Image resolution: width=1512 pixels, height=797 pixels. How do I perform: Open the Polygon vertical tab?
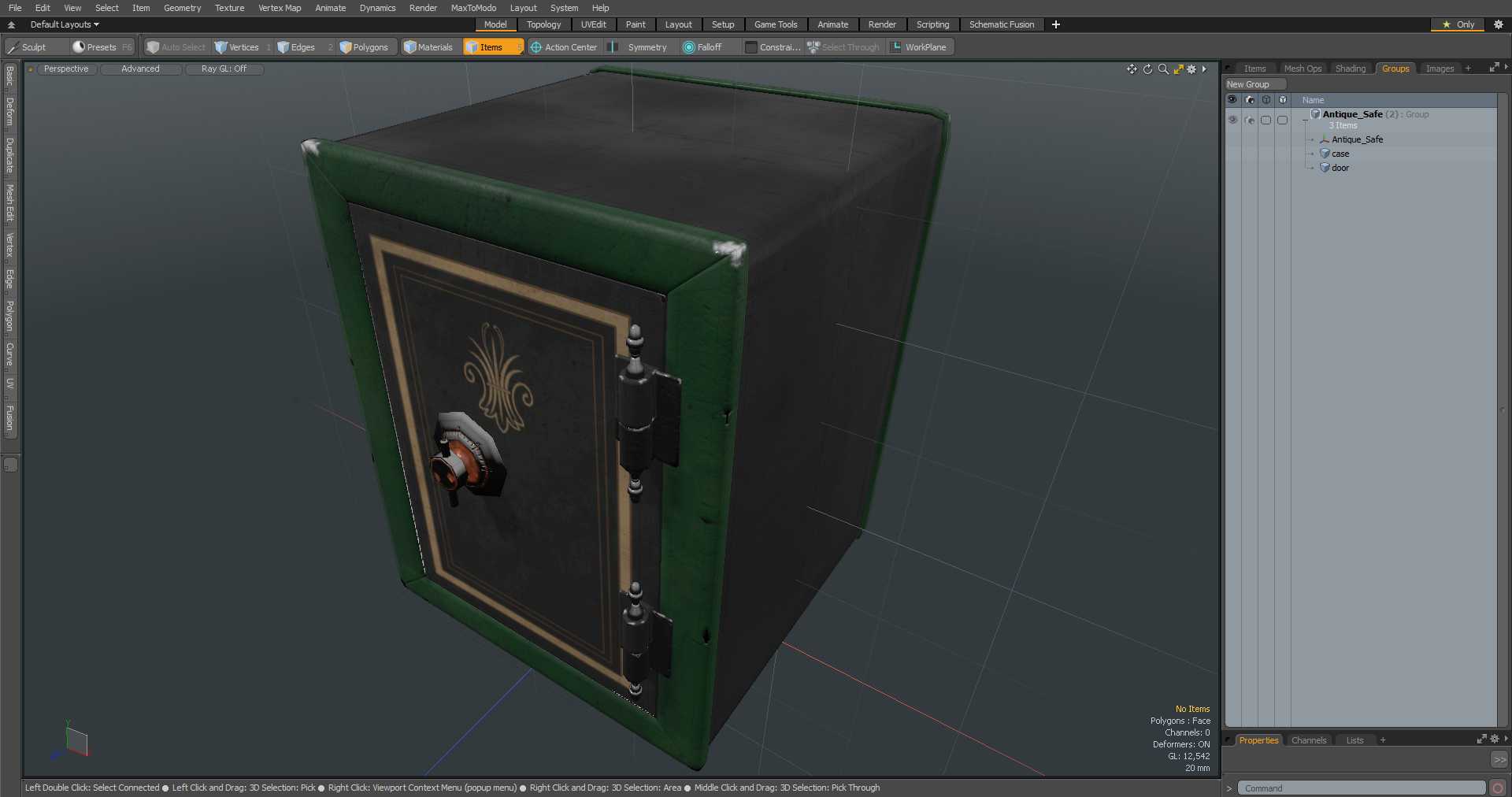(x=10, y=316)
